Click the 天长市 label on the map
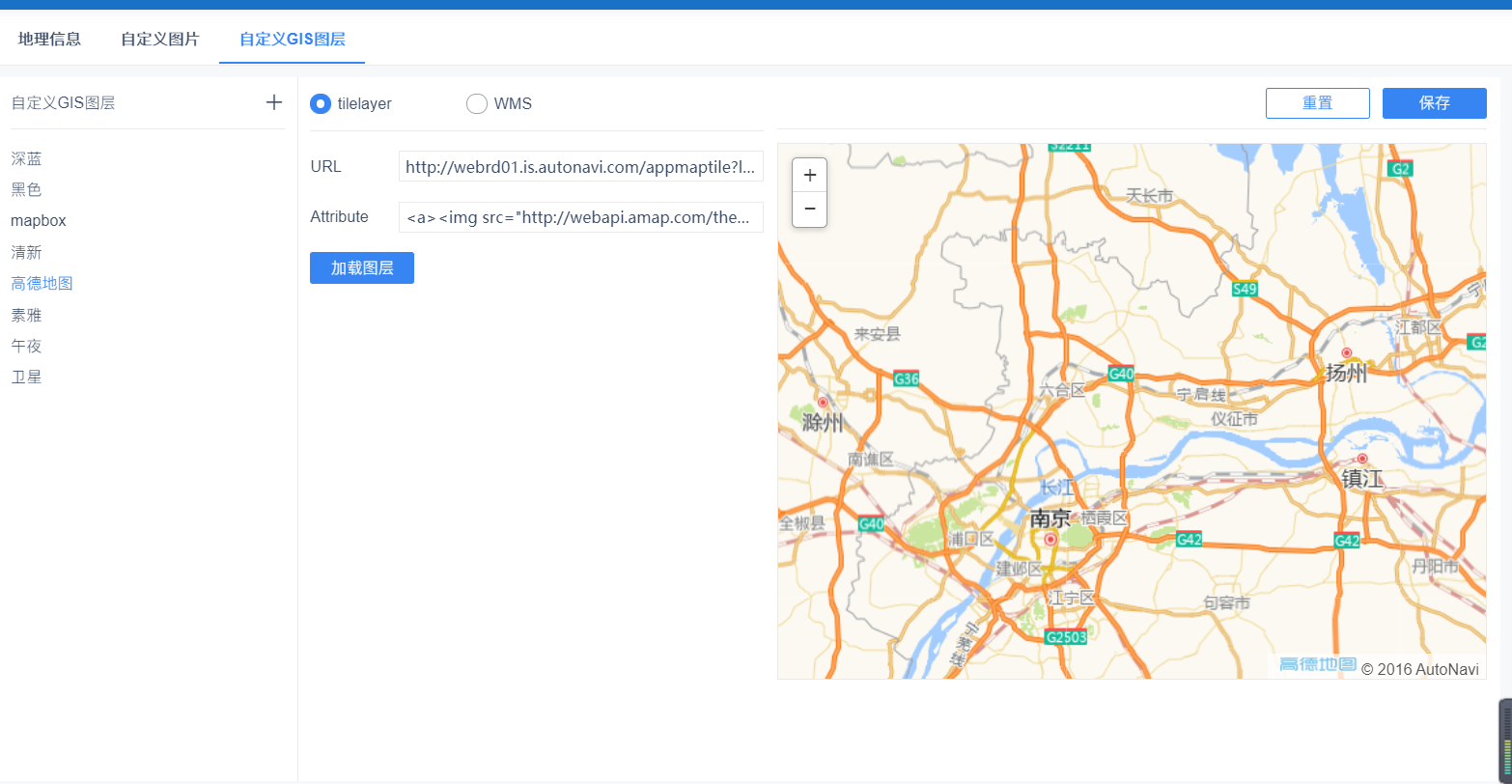The width and height of the screenshot is (1512, 784). click(1150, 196)
